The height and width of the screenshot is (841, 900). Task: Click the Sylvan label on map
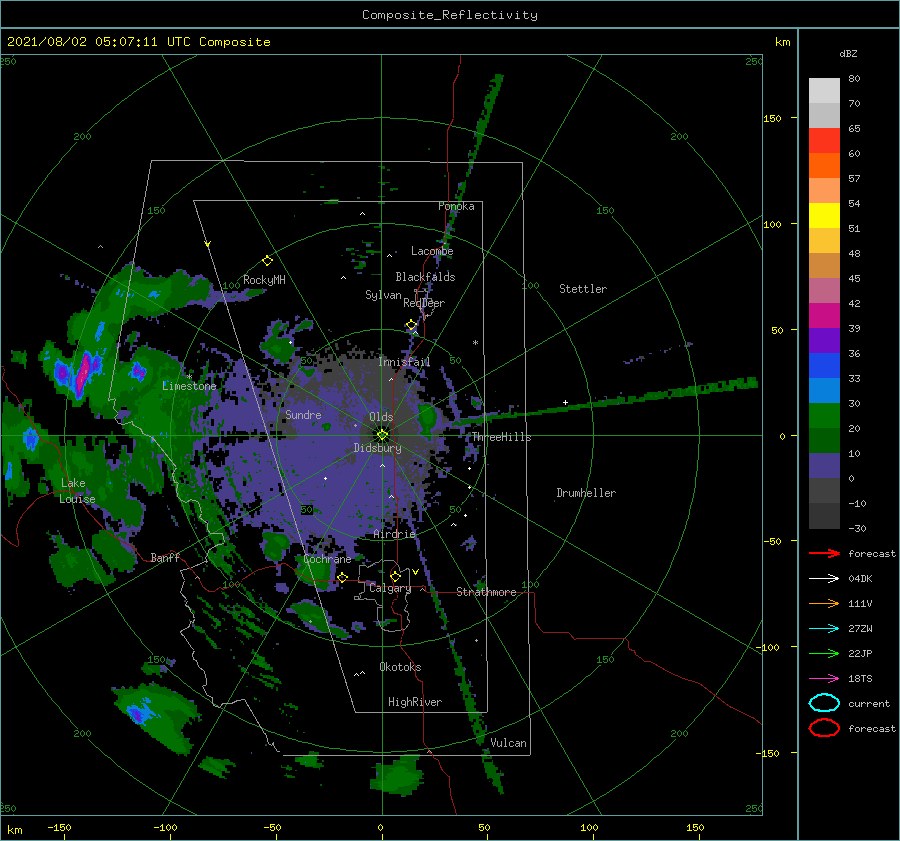pos(383,295)
